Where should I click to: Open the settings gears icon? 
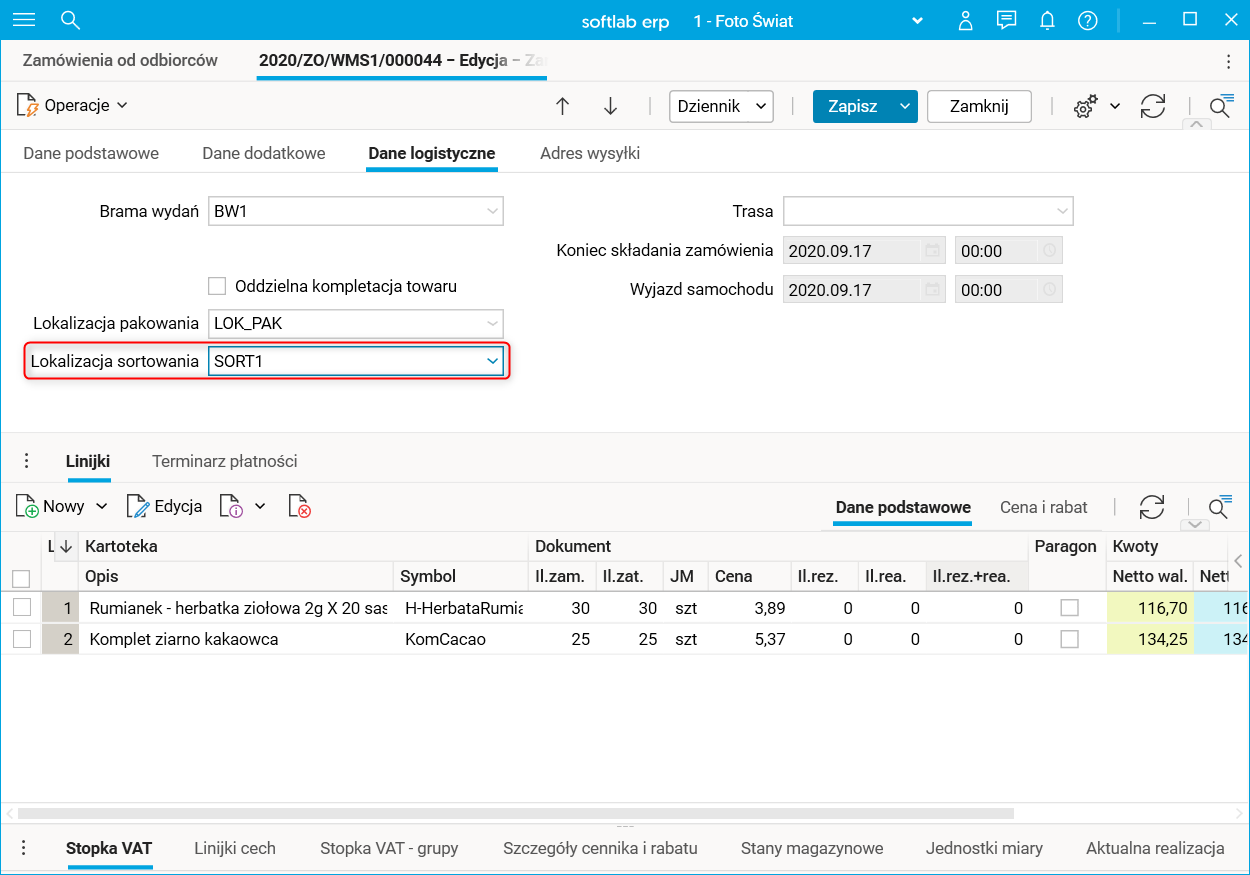(1085, 107)
